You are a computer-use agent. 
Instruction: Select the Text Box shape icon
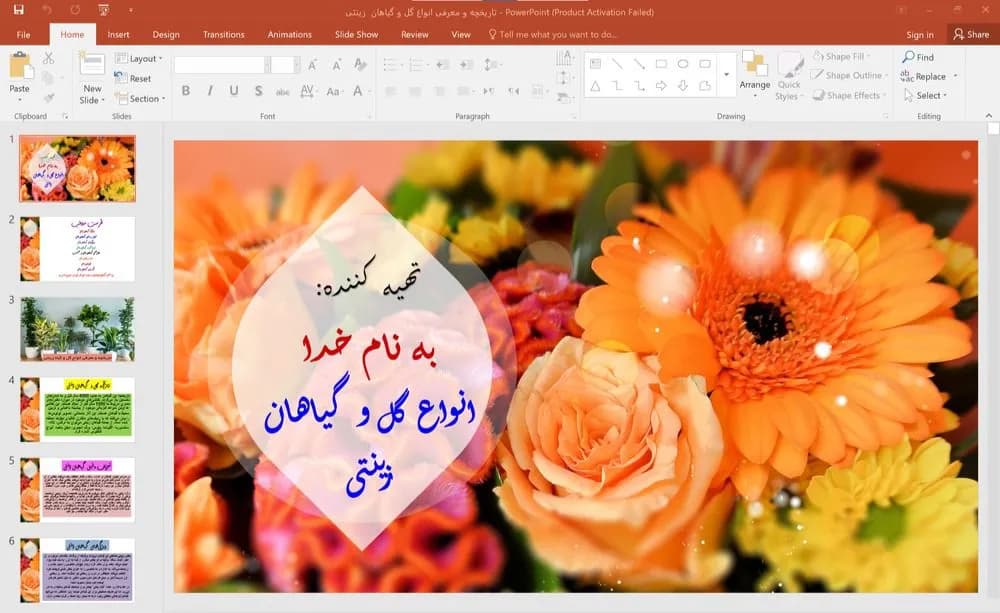(596, 64)
